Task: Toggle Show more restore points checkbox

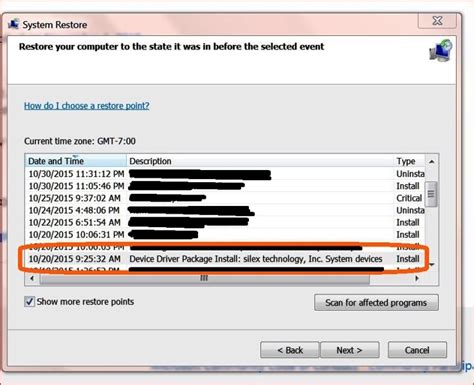Action: point(29,302)
